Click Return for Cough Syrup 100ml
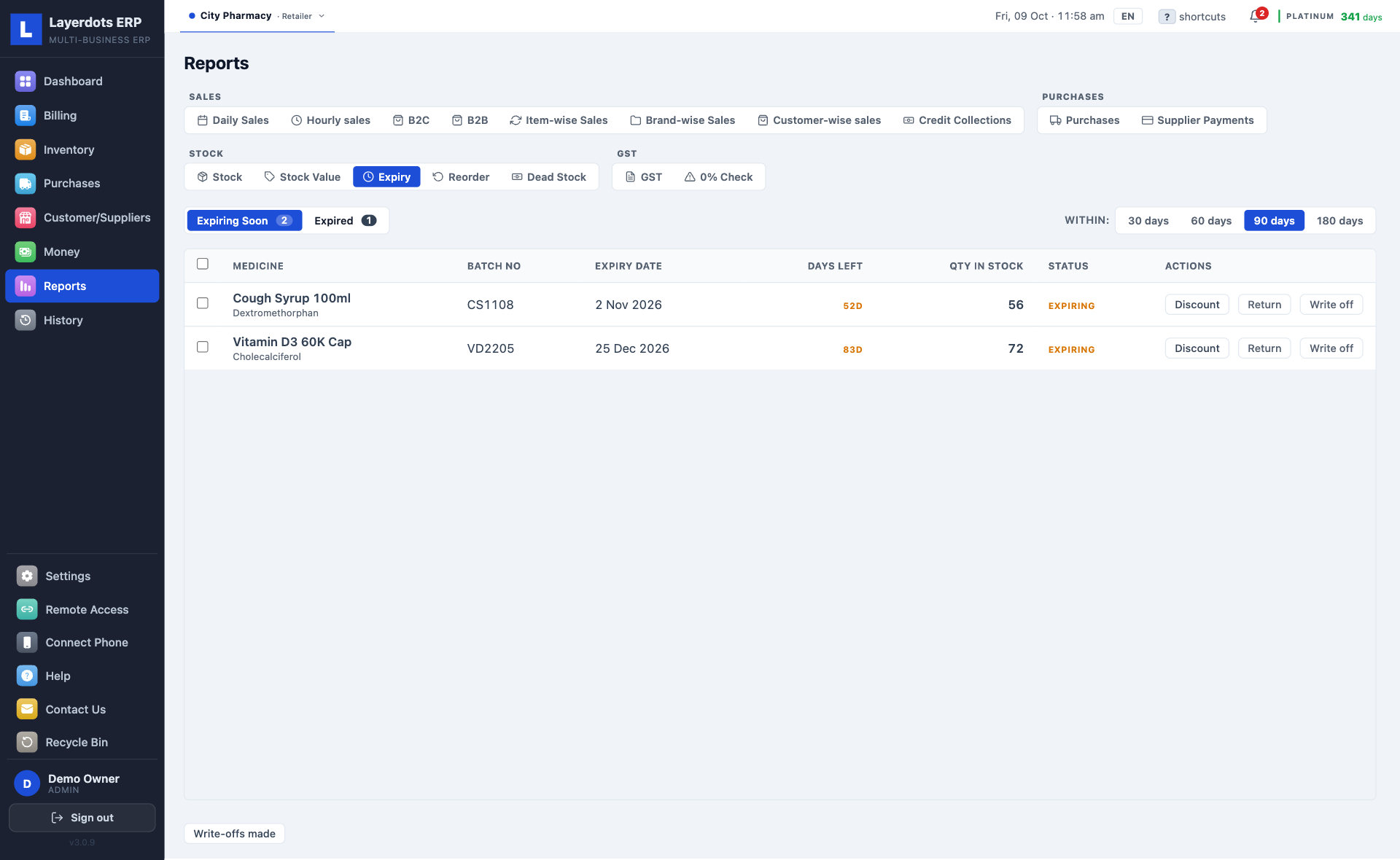Viewport: 1400px width, 860px height. point(1264,305)
